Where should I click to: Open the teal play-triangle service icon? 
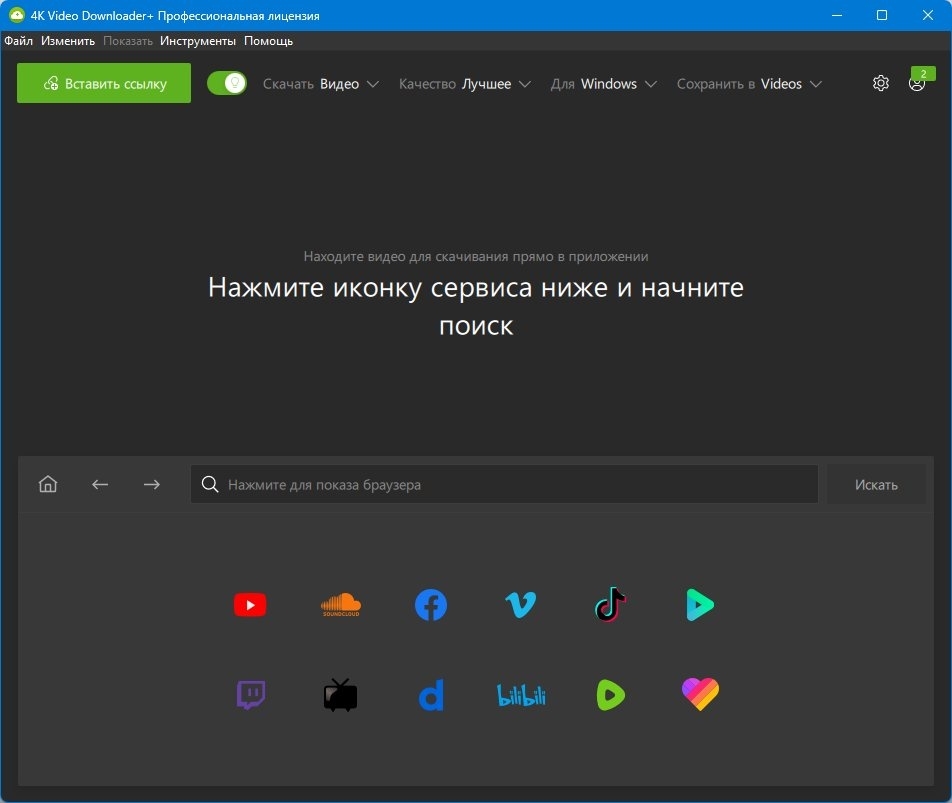[700, 605]
